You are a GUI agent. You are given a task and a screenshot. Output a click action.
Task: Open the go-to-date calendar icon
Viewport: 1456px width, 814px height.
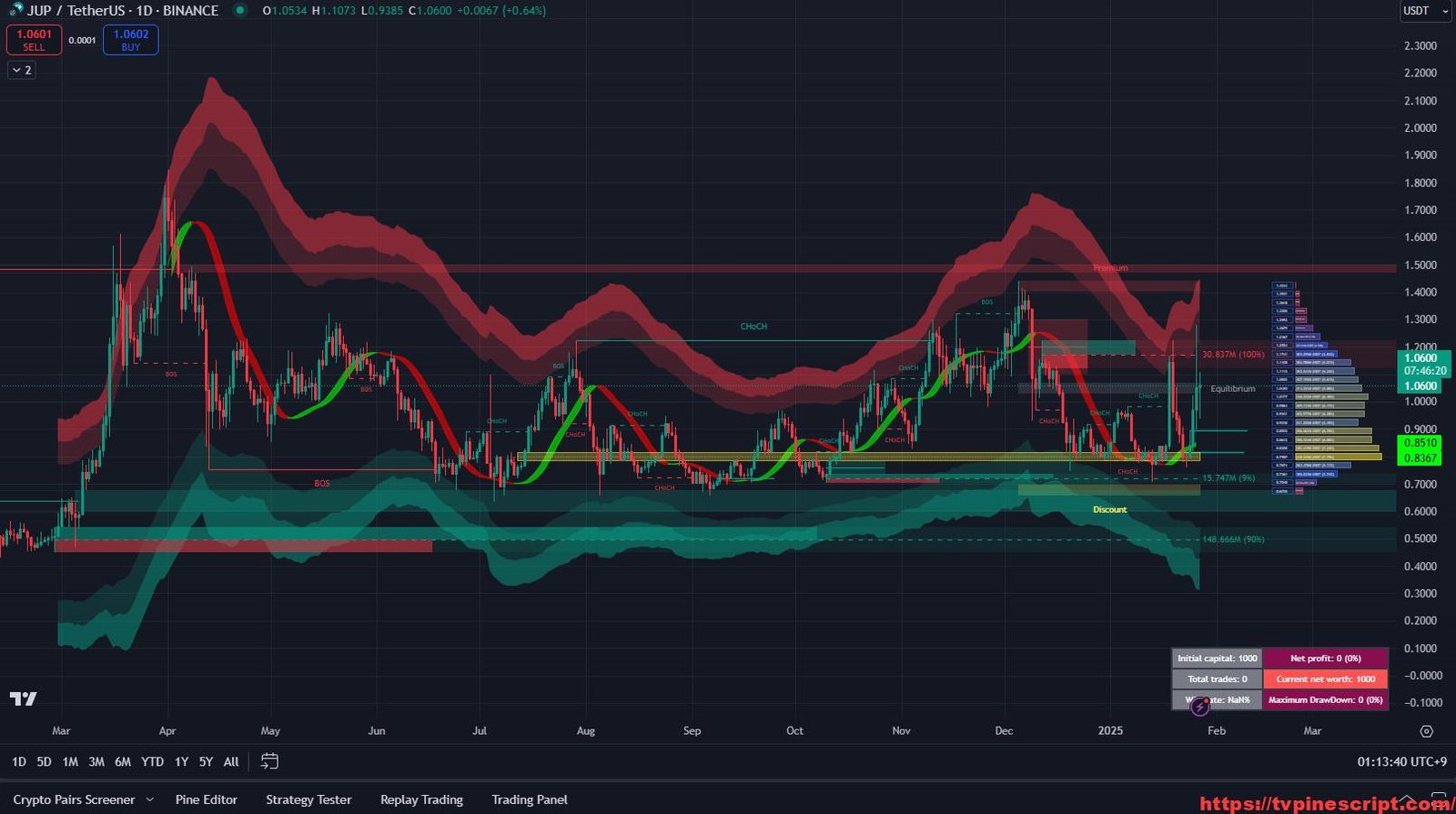pos(269,761)
